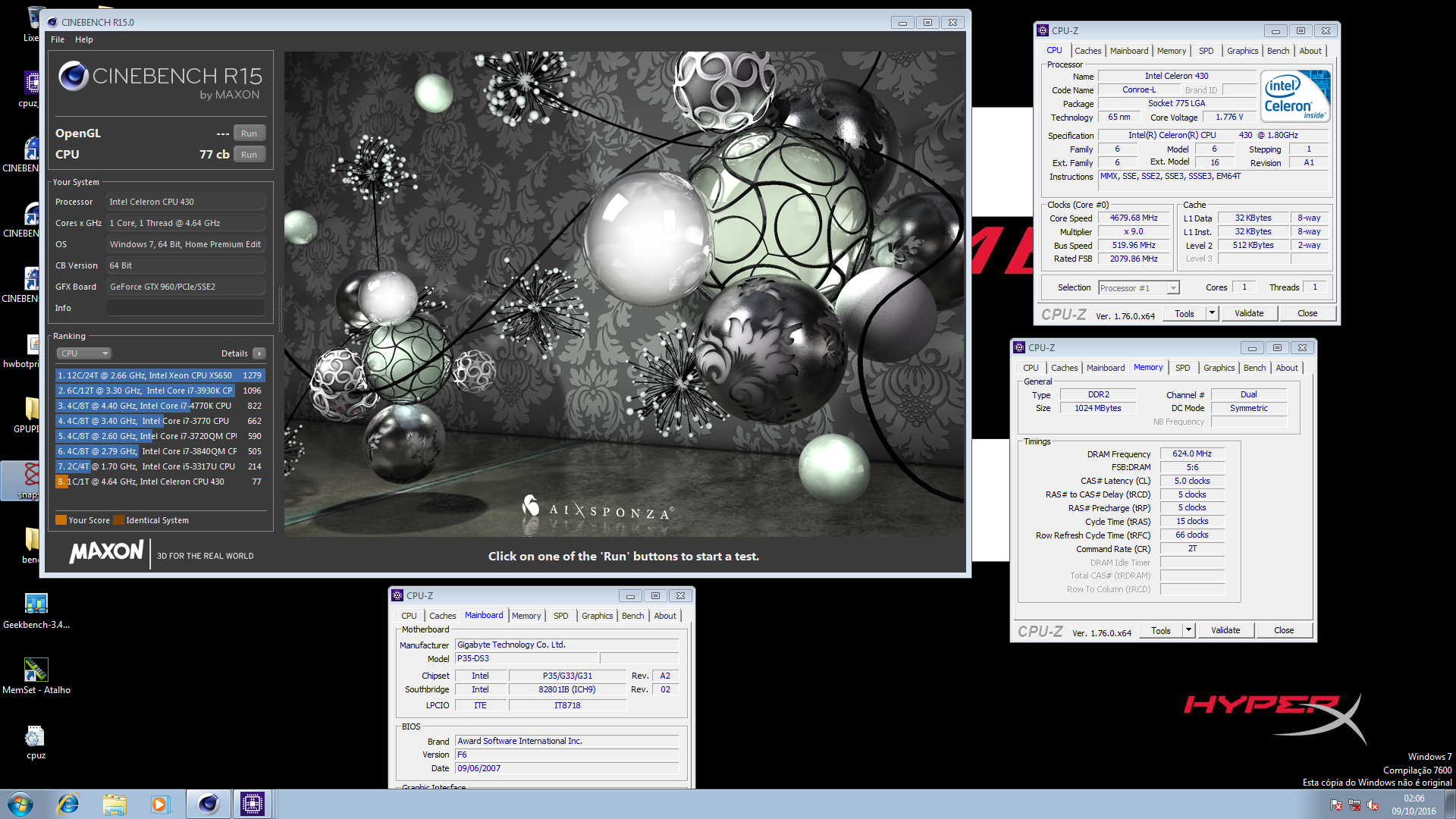Select ranking row Intel Core i5-3317U
1456x819 pixels.
point(160,466)
